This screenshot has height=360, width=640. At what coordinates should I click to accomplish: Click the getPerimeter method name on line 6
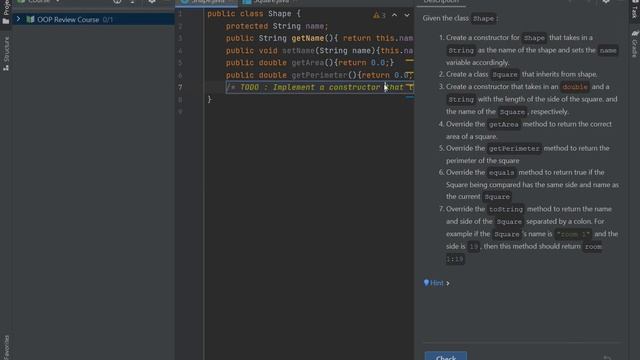pos(319,75)
